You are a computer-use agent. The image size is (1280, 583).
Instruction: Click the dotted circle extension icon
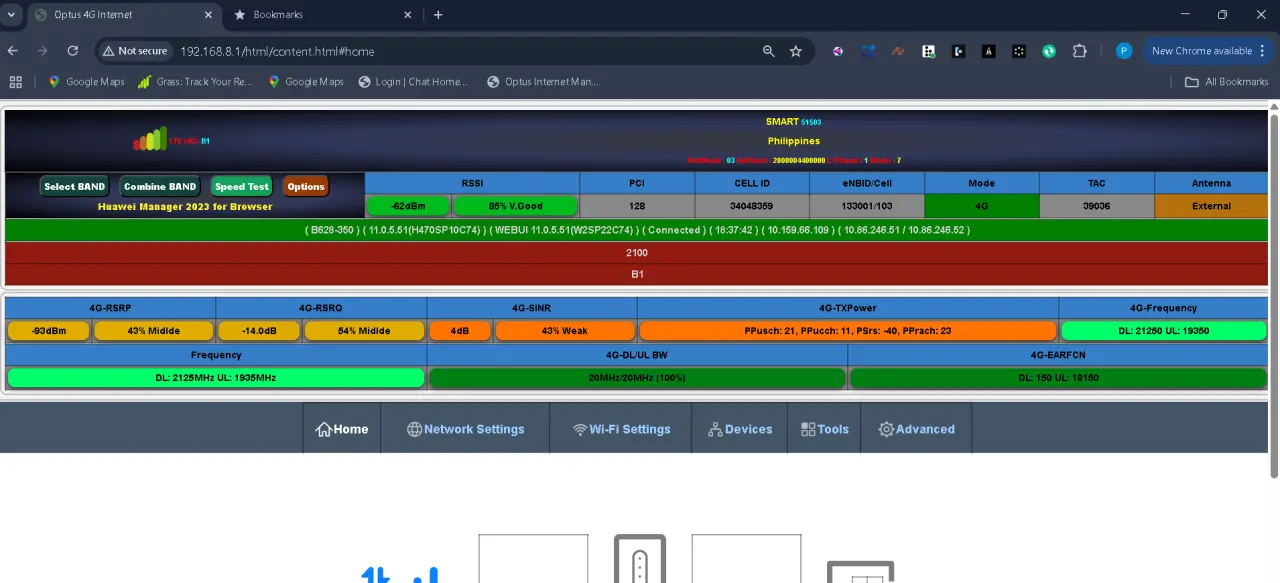click(1018, 51)
